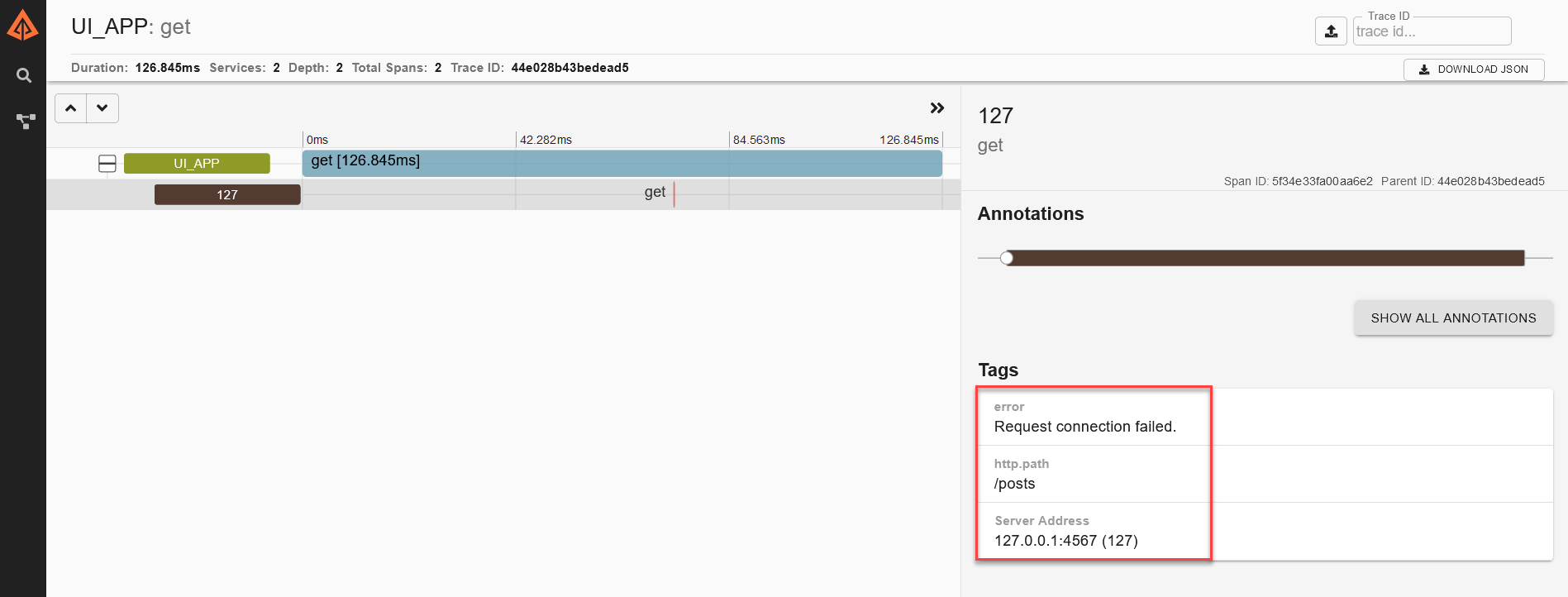
Task: Click the red error span marker
Action: [674, 194]
